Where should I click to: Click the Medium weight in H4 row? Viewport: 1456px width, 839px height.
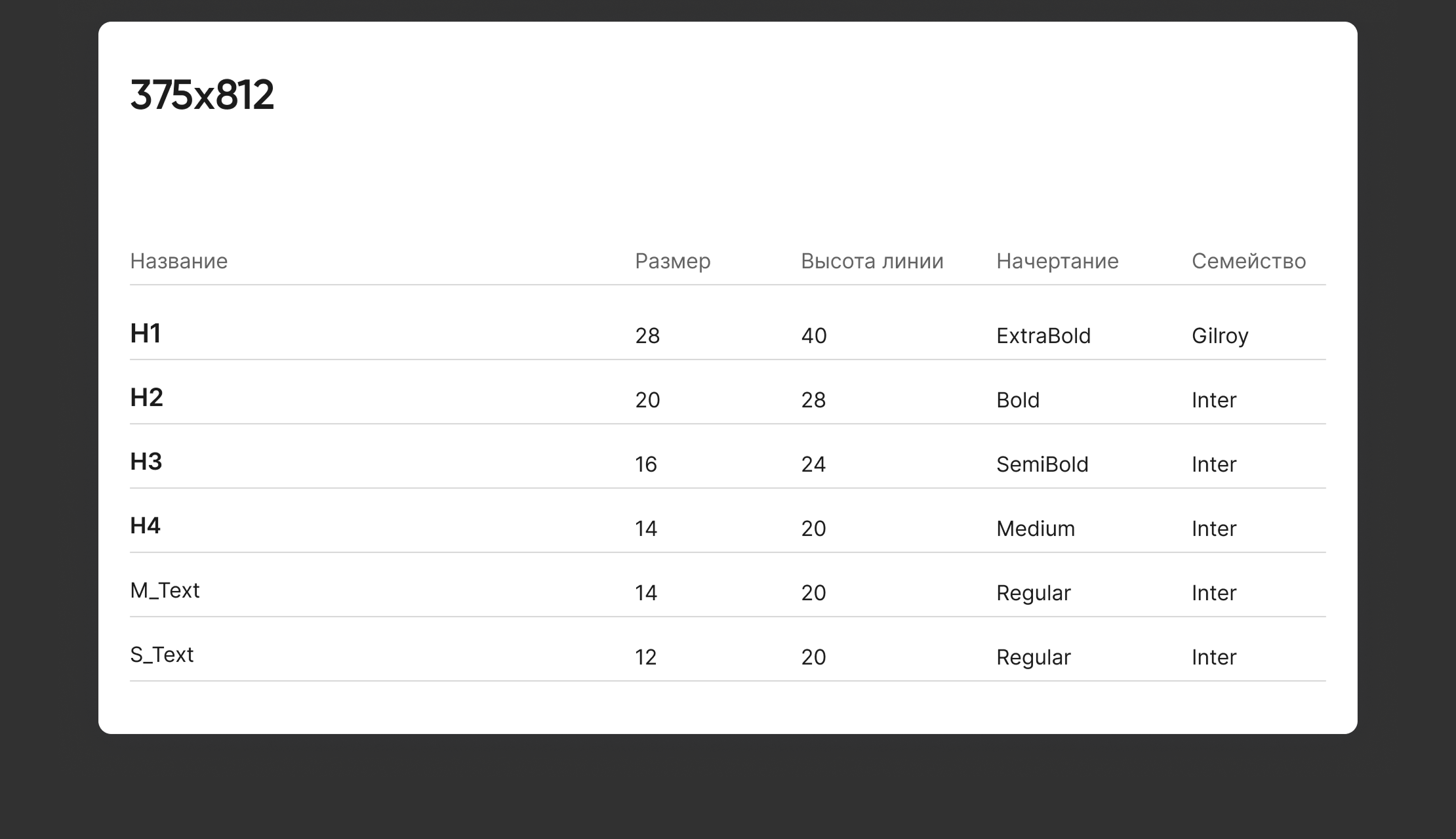1035,529
